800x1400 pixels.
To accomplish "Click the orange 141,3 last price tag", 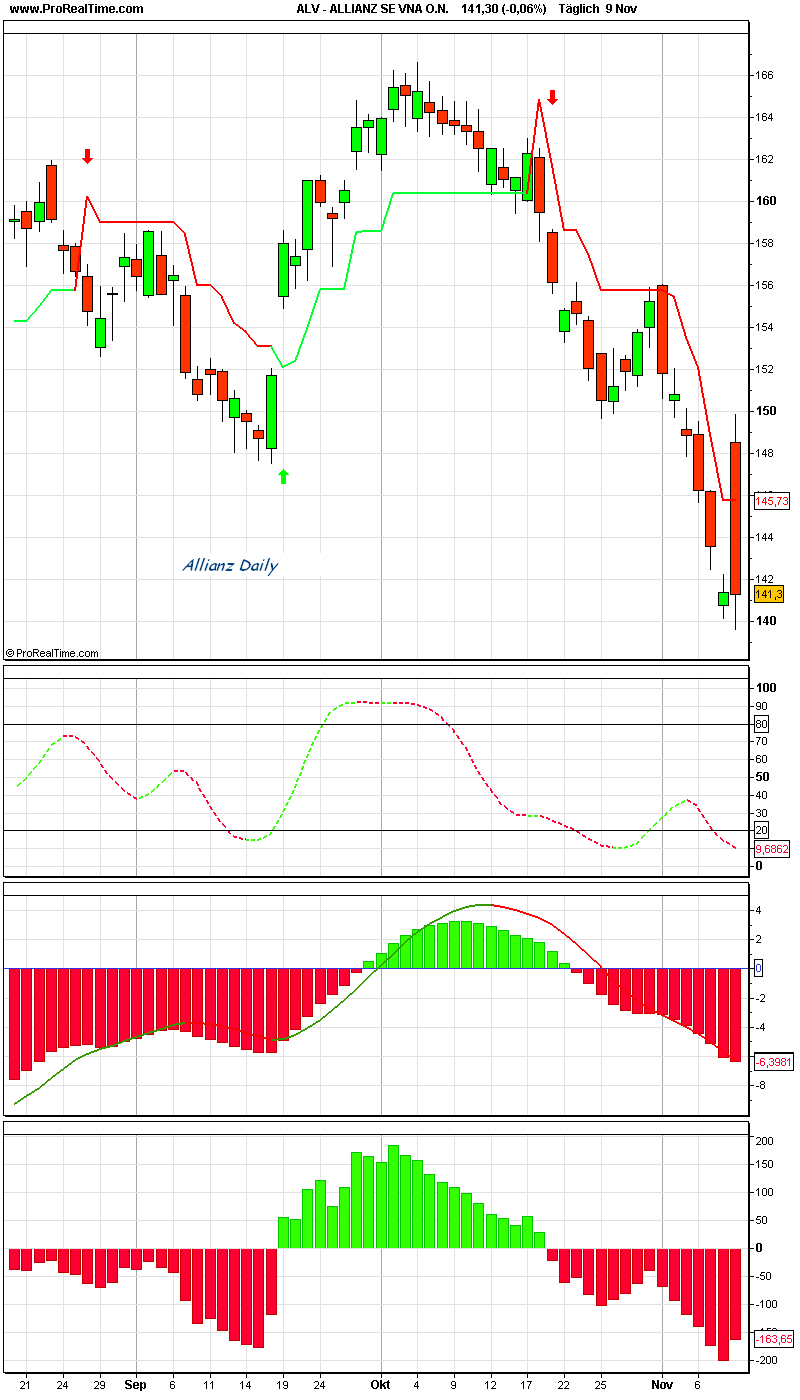I will 768,594.
